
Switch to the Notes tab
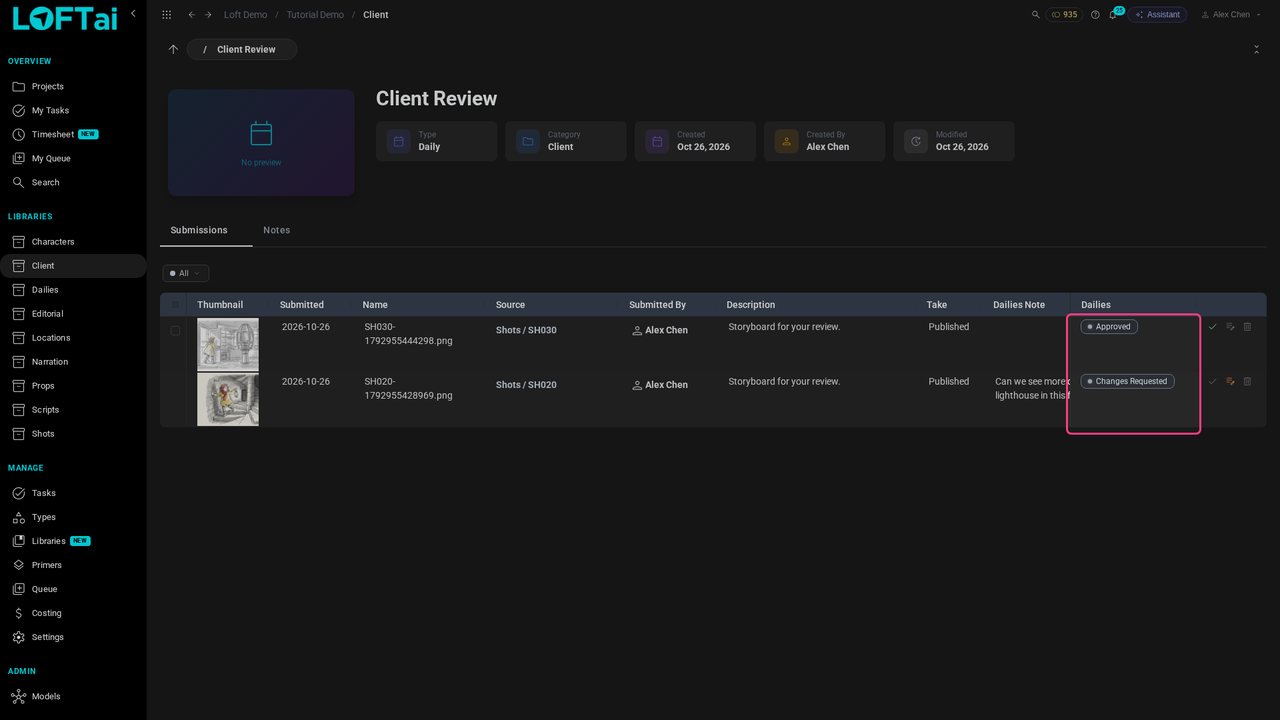pos(277,230)
